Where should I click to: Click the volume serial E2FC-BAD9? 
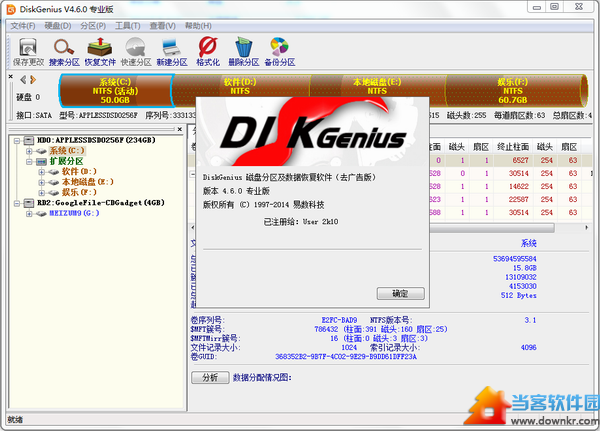(339, 320)
